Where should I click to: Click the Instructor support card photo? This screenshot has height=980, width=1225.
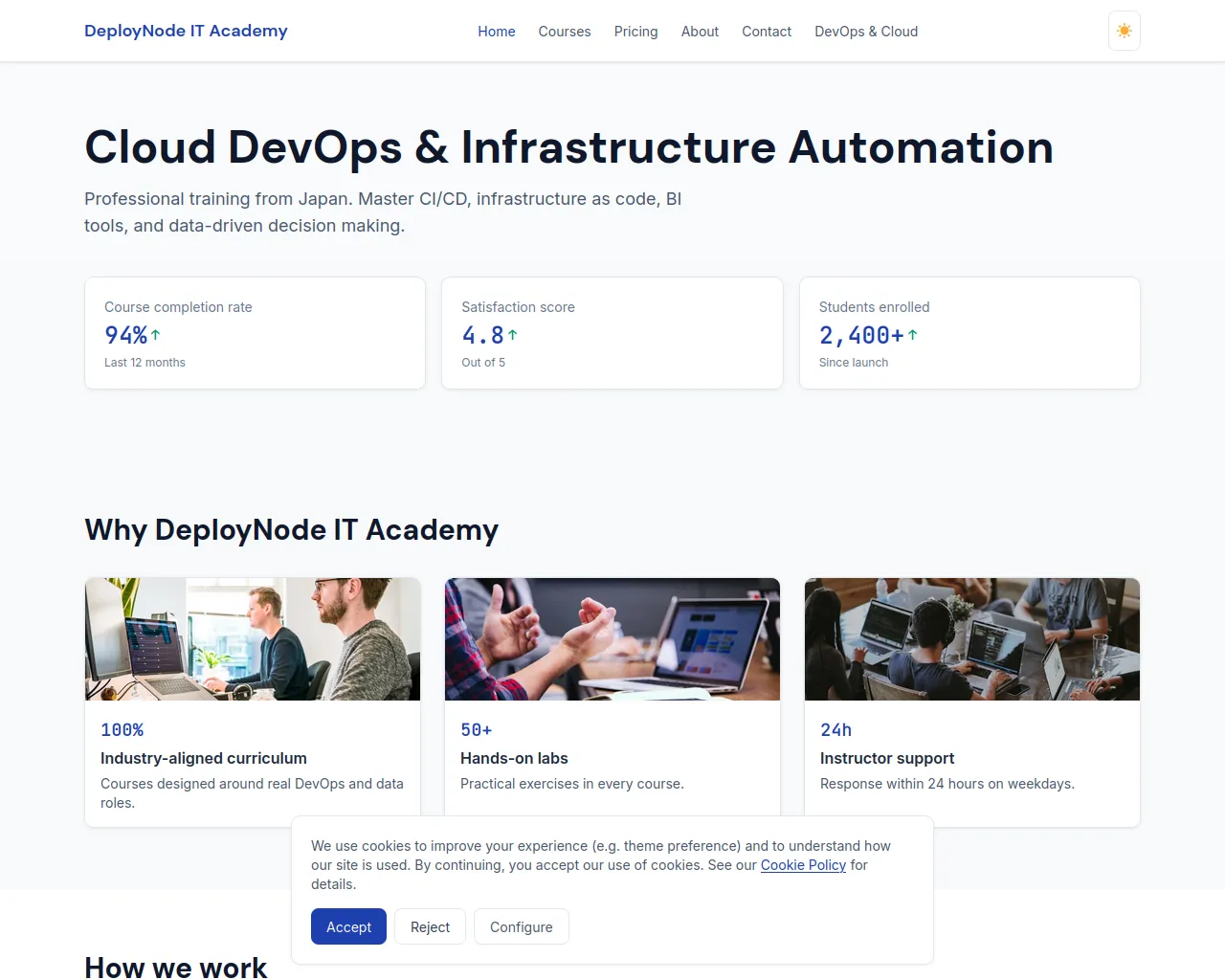tap(972, 639)
